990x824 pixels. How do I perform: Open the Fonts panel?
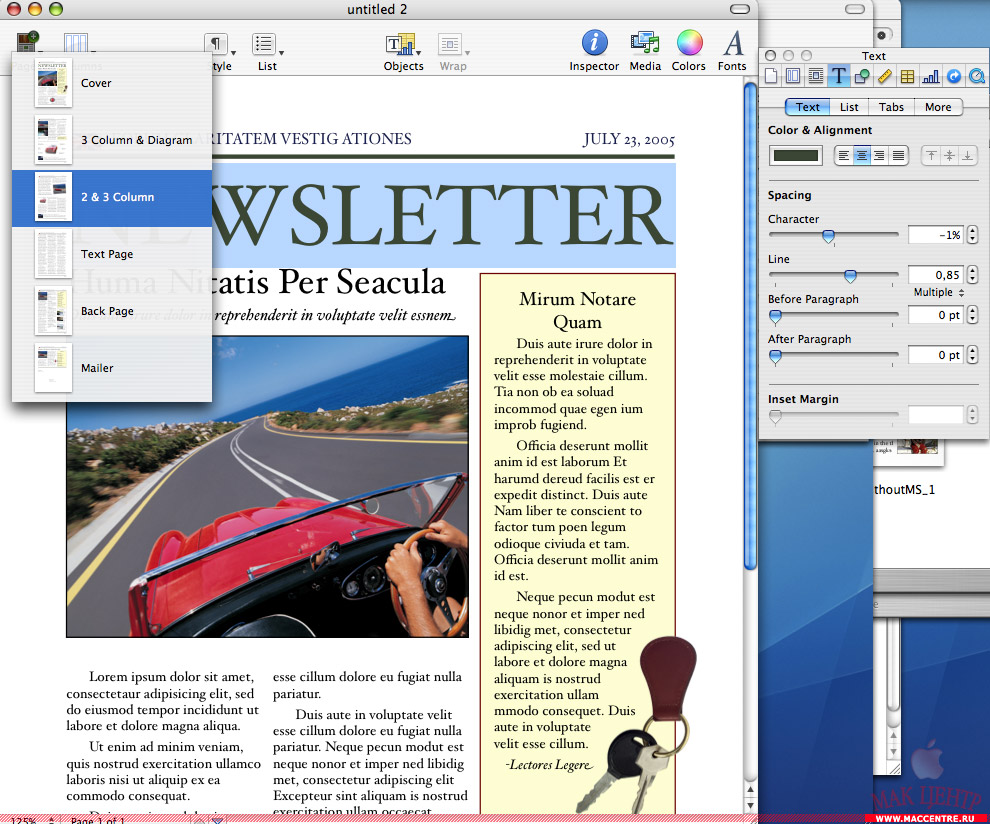[x=732, y=43]
